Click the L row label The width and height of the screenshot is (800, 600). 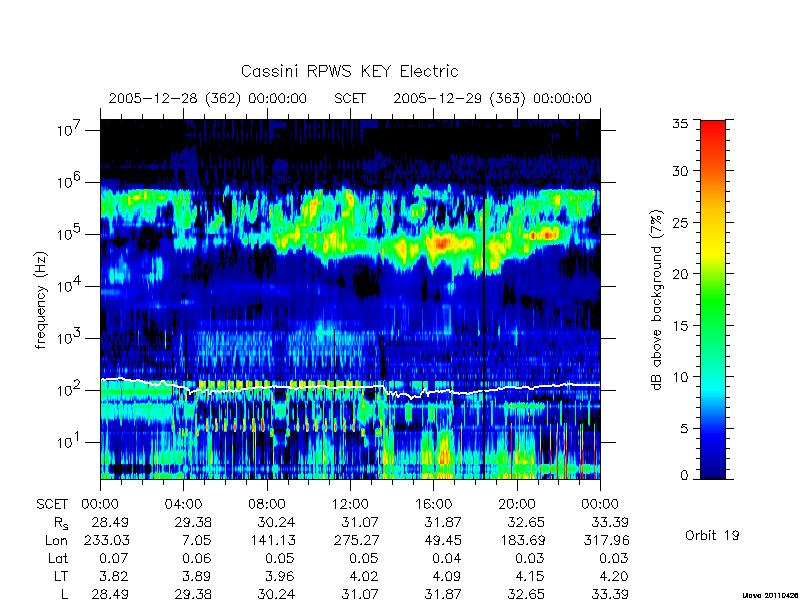(x=65, y=594)
